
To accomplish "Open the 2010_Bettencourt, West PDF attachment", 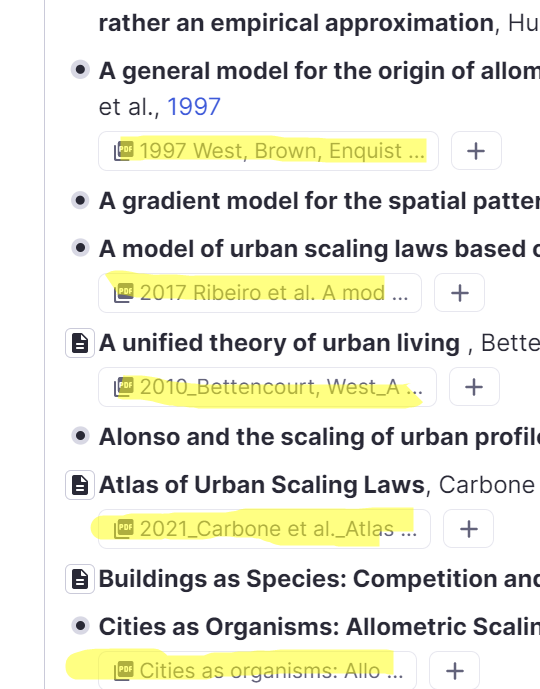I will pyautogui.click(x=268, y=387).
